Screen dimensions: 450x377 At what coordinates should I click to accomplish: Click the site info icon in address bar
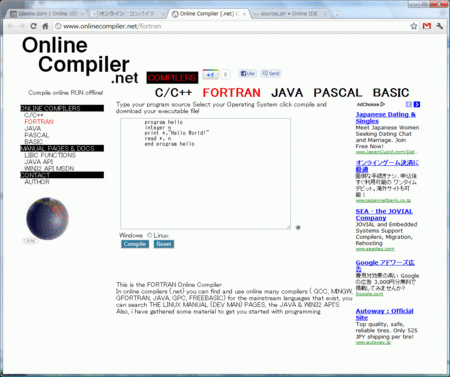58,26
